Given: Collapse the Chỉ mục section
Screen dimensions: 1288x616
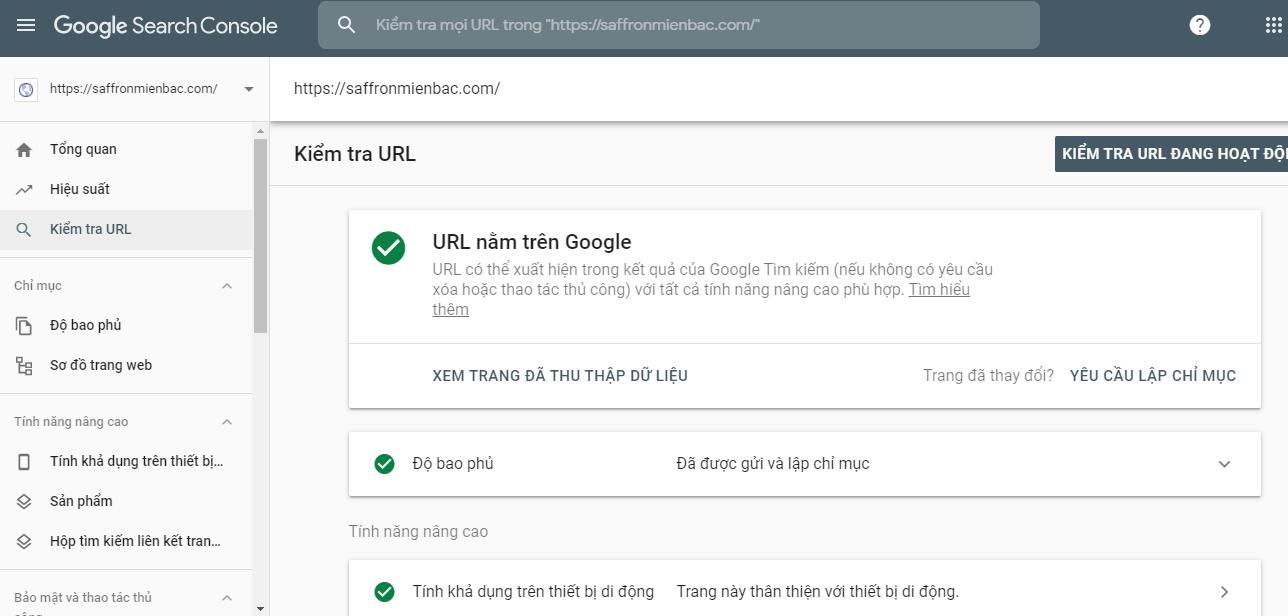Looking at the screenshot, I should [227, 286].
